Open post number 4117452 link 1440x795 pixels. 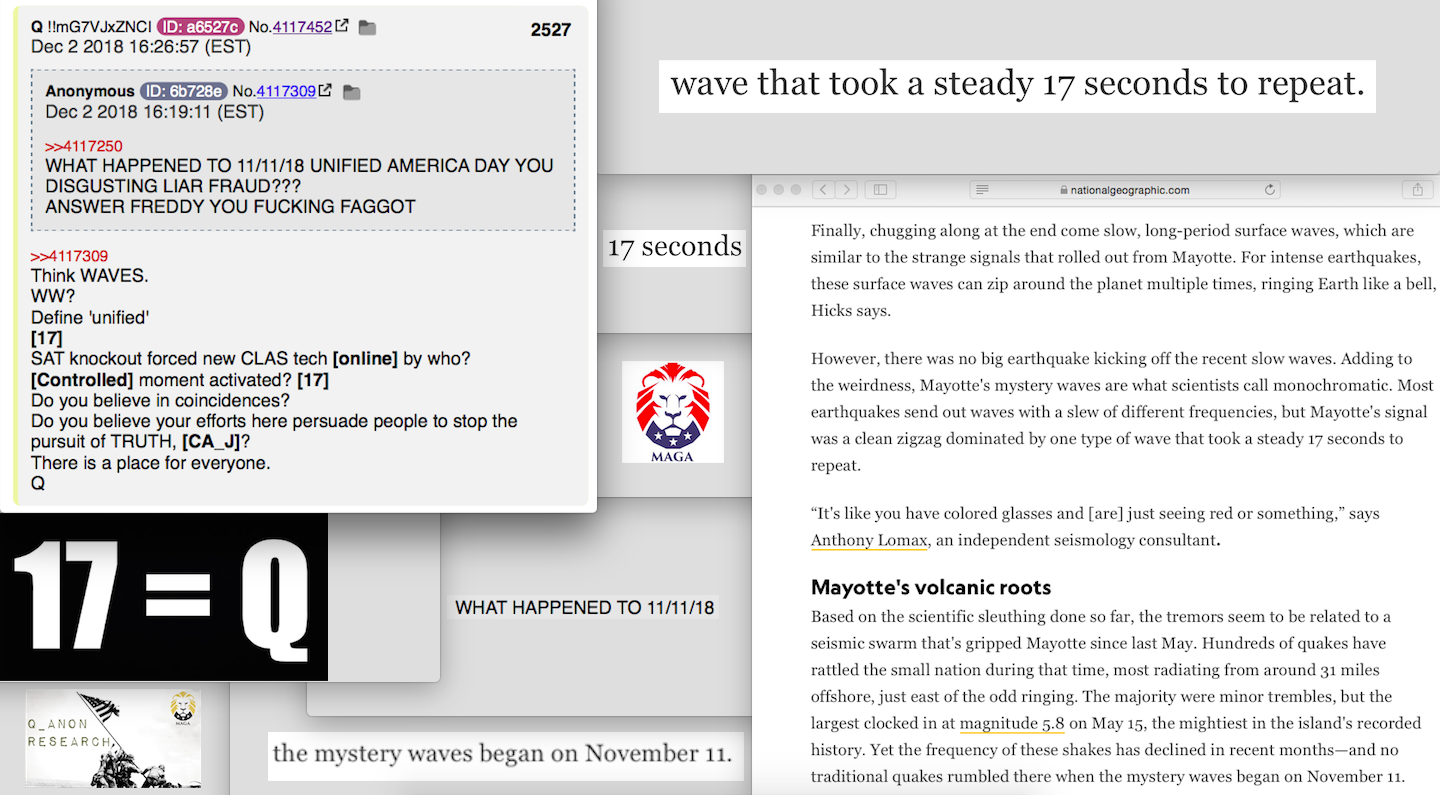pyautogui.click(x=301, y=27)
